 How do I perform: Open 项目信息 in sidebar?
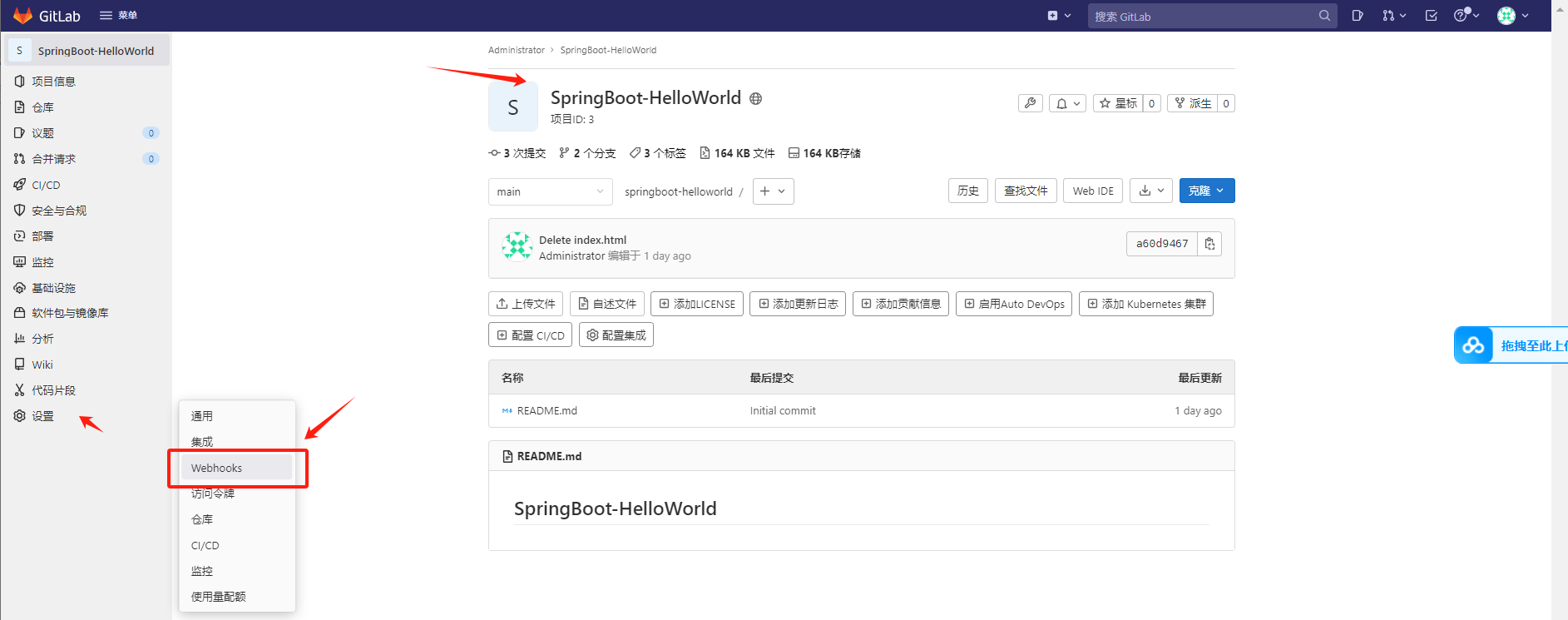tap(87, 82)
